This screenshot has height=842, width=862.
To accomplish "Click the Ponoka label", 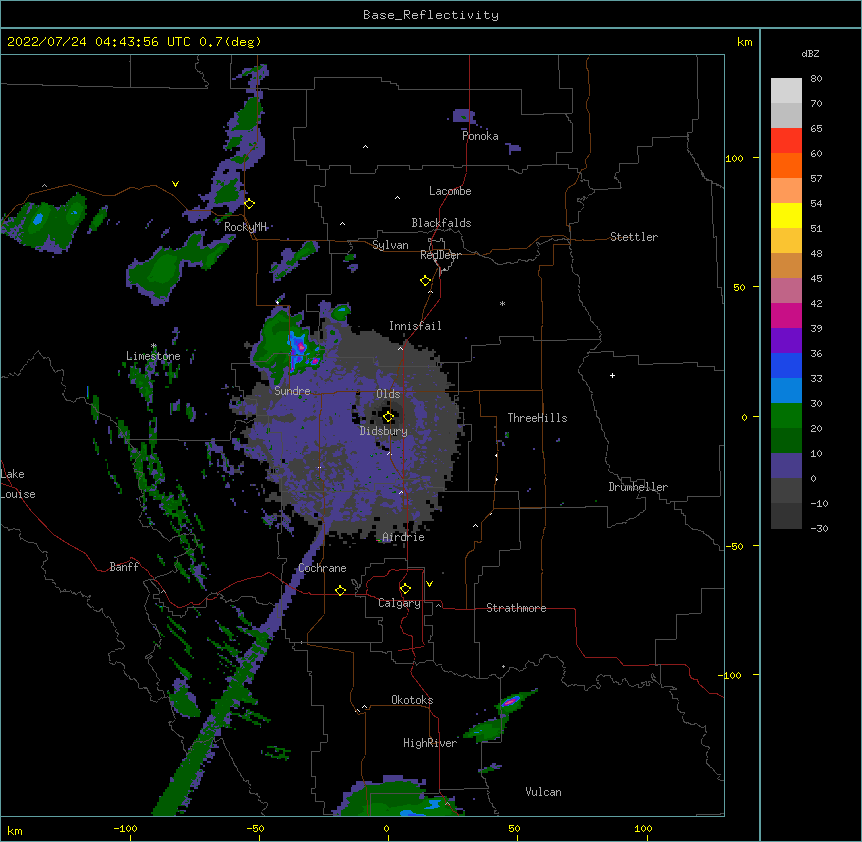I will 480,136.
